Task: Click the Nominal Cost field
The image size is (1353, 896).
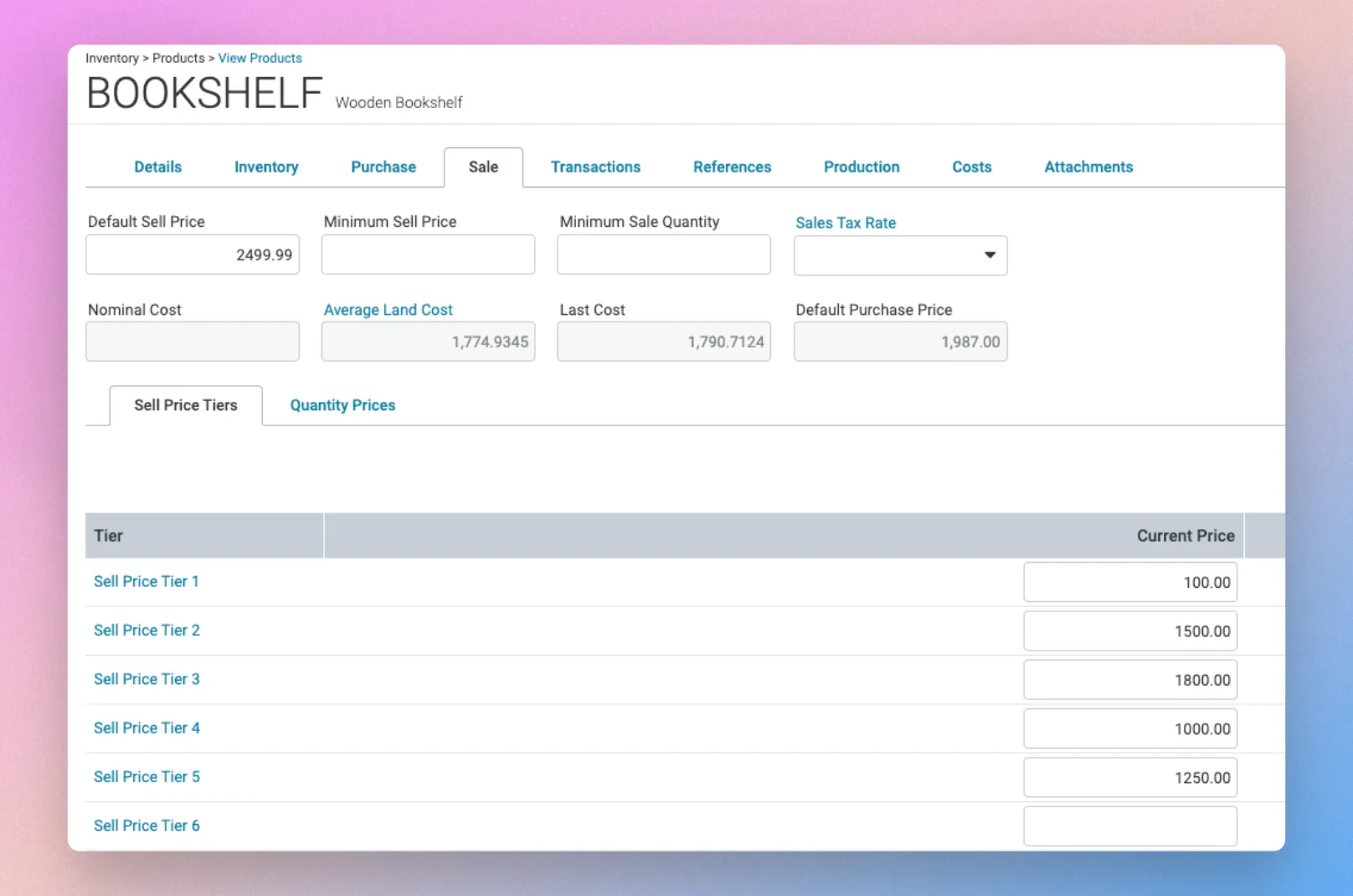Action: coord(193,342)
